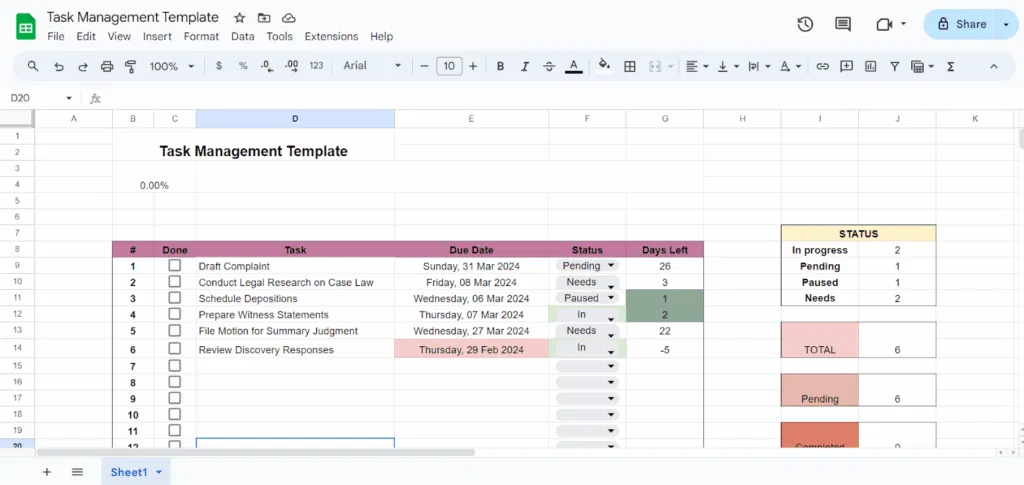Image resolution: width=1024 pixels, height=485 pixels.
Task: Open the fill color bucket
Action: tap(604, 66)
